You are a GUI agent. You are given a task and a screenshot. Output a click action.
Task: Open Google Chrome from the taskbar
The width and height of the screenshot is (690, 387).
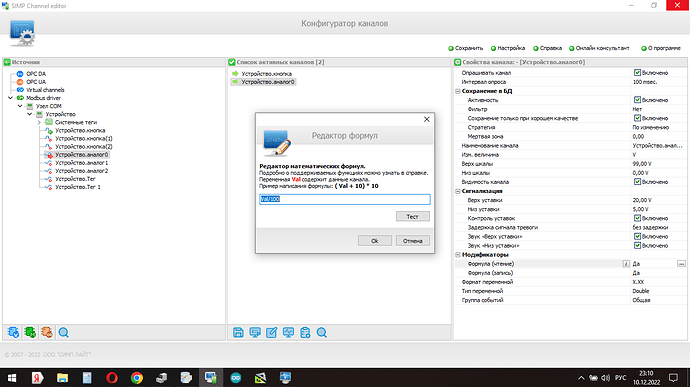[x=137, y=378]
